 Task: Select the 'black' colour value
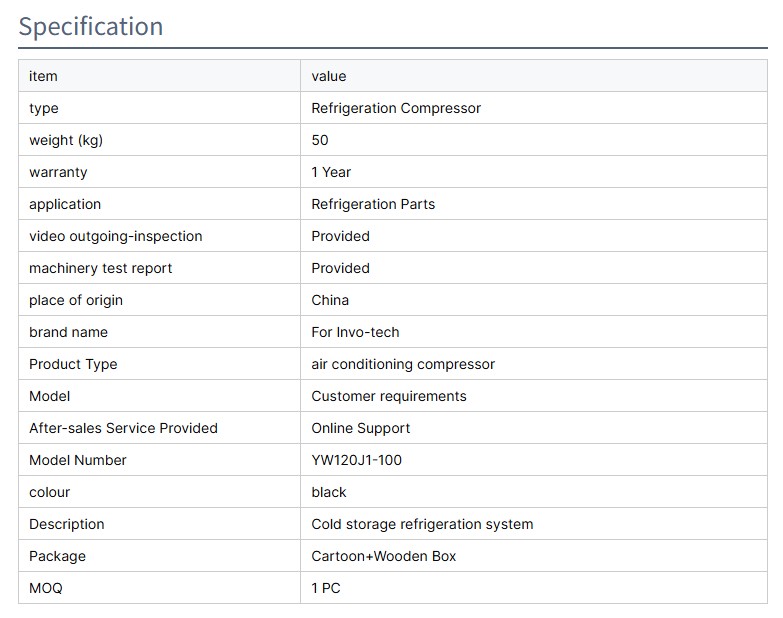tap(329, 492)
